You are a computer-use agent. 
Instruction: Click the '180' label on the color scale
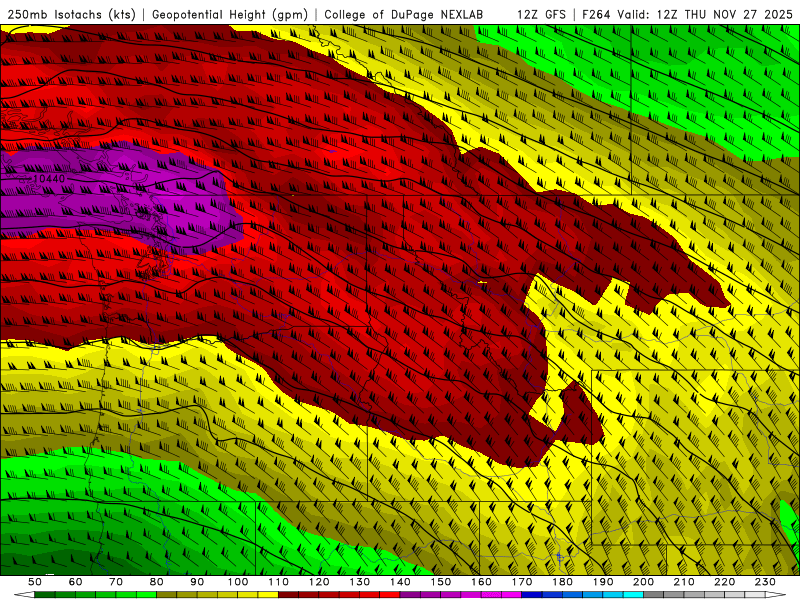(562, 582)
